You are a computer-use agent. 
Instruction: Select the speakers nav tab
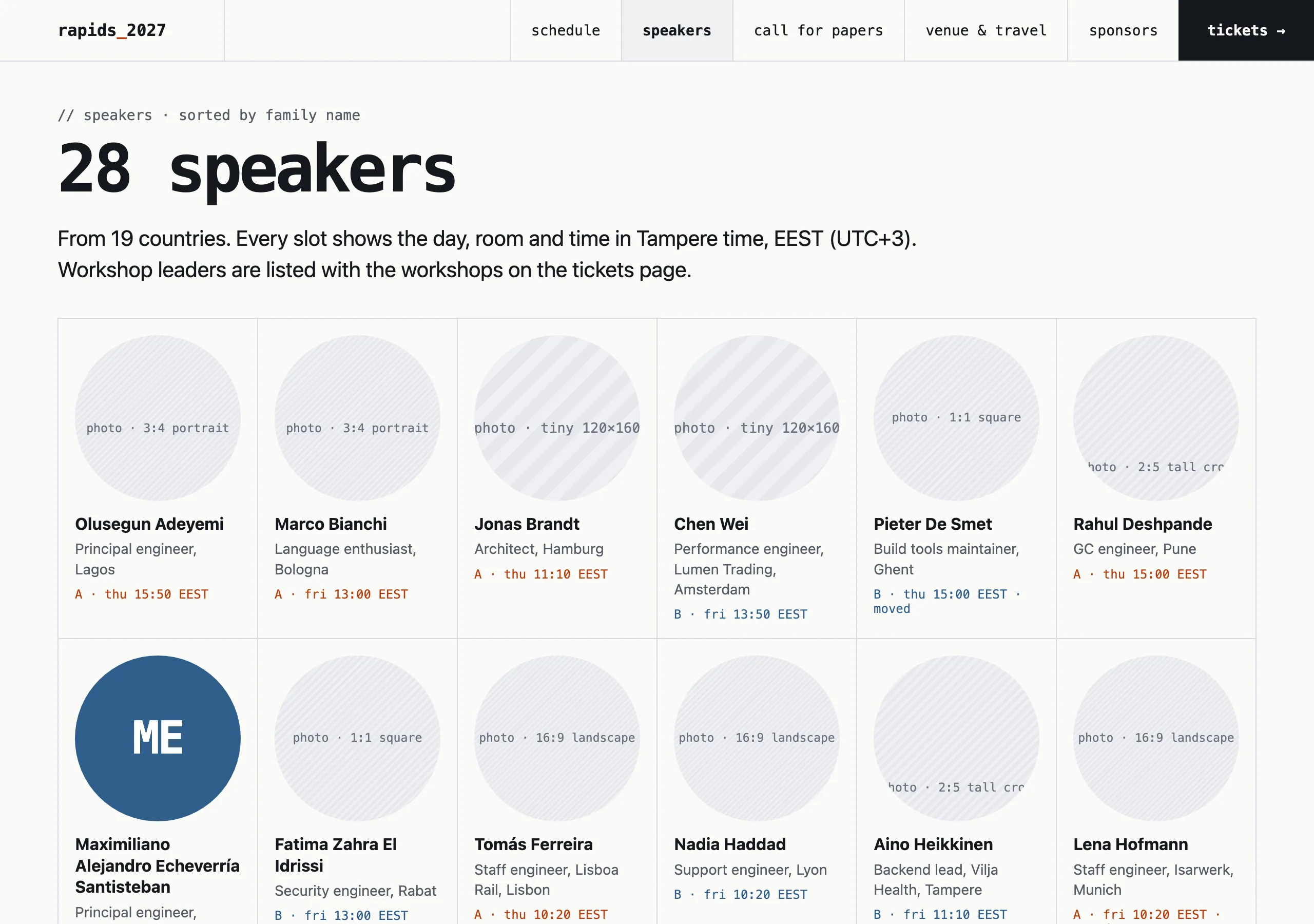[x=677, y=30]
